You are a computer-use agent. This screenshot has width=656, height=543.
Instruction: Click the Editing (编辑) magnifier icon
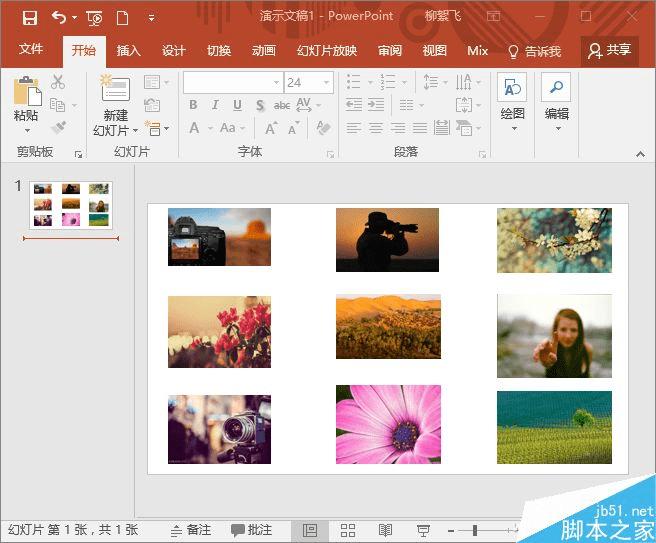(x=556, y=90)
